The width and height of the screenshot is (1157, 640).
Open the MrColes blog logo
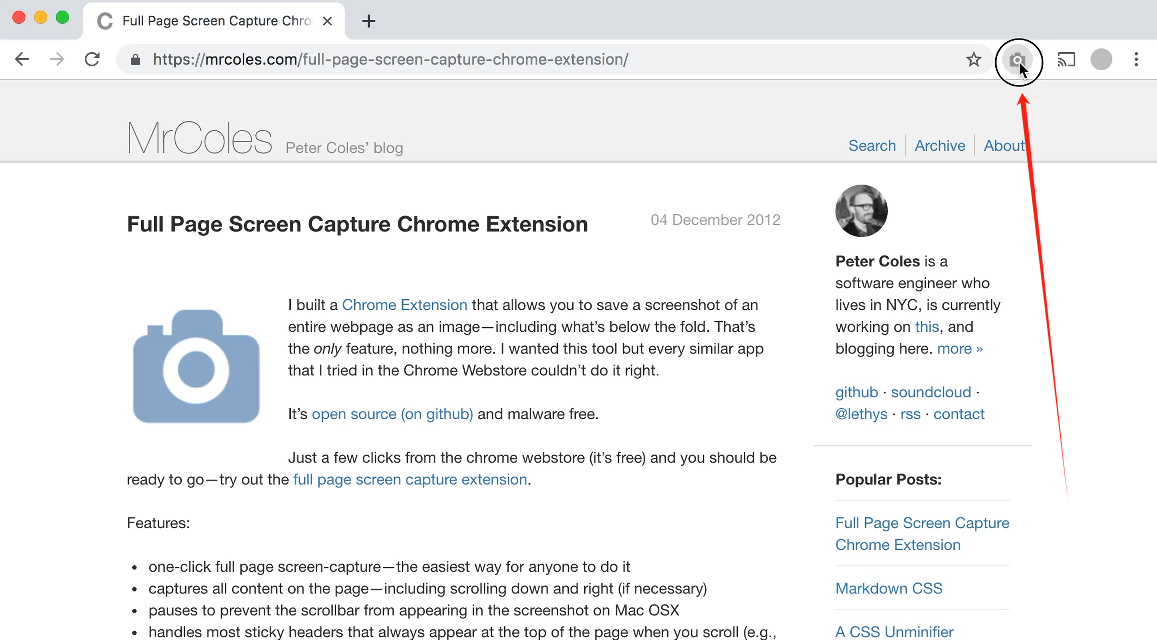click(200, 138)
